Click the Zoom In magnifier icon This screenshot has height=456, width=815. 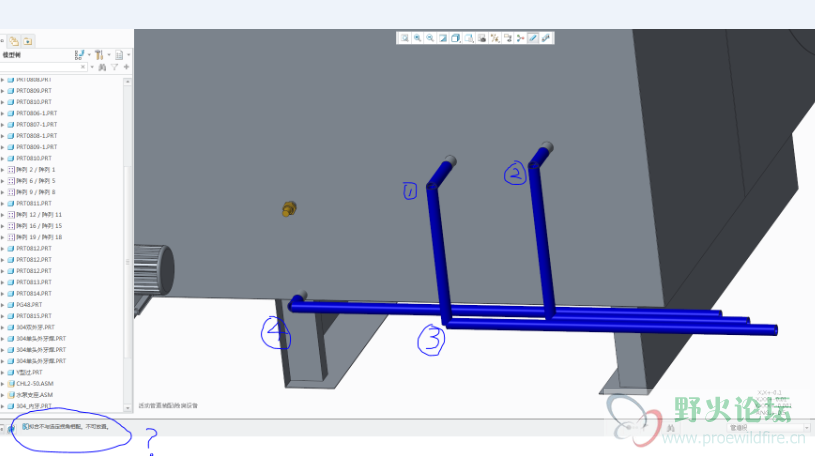[x=417, y=38]
